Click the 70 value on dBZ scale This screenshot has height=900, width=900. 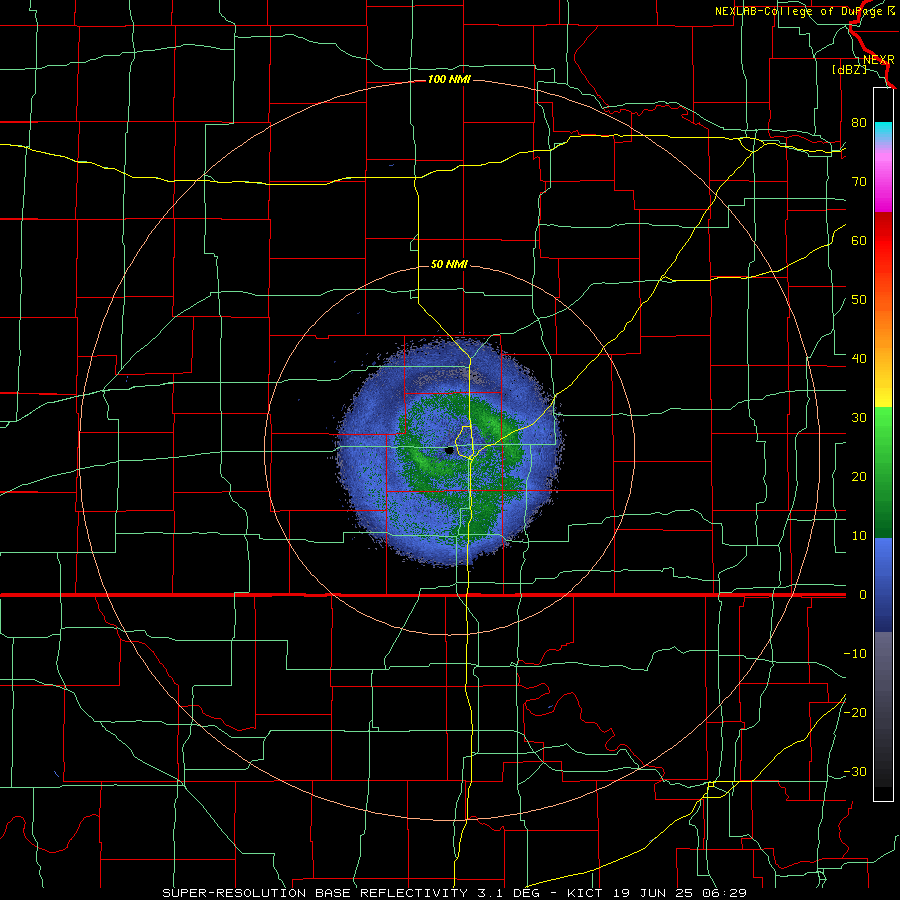[x=859, y=181]
